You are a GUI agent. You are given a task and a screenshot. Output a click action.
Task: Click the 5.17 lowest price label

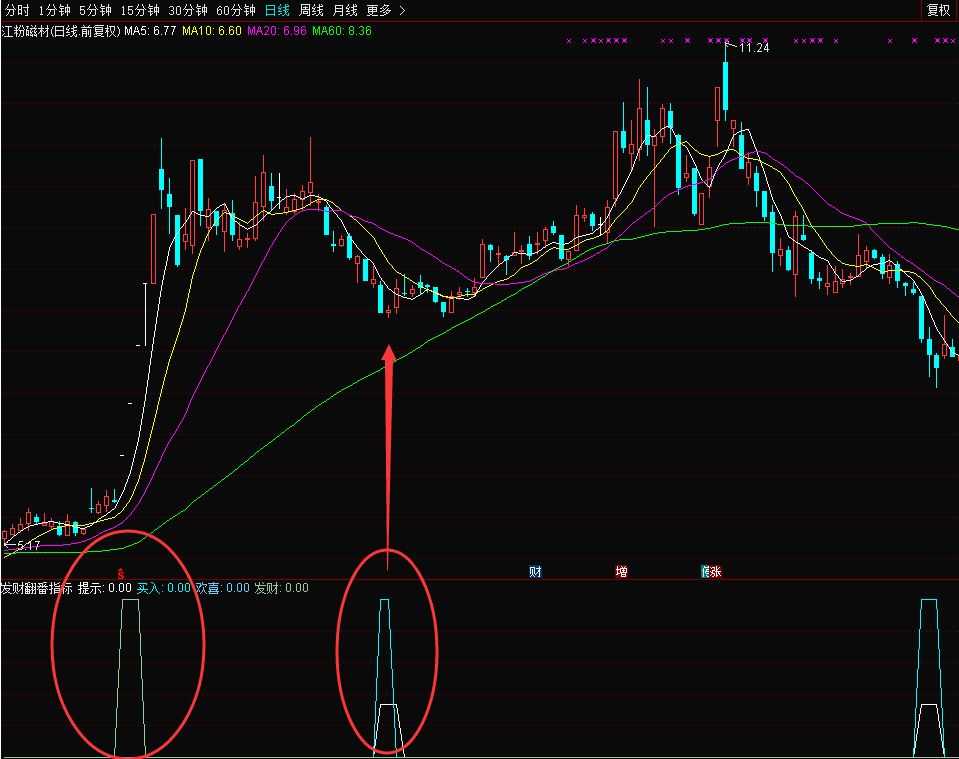(x=27, y=545)
